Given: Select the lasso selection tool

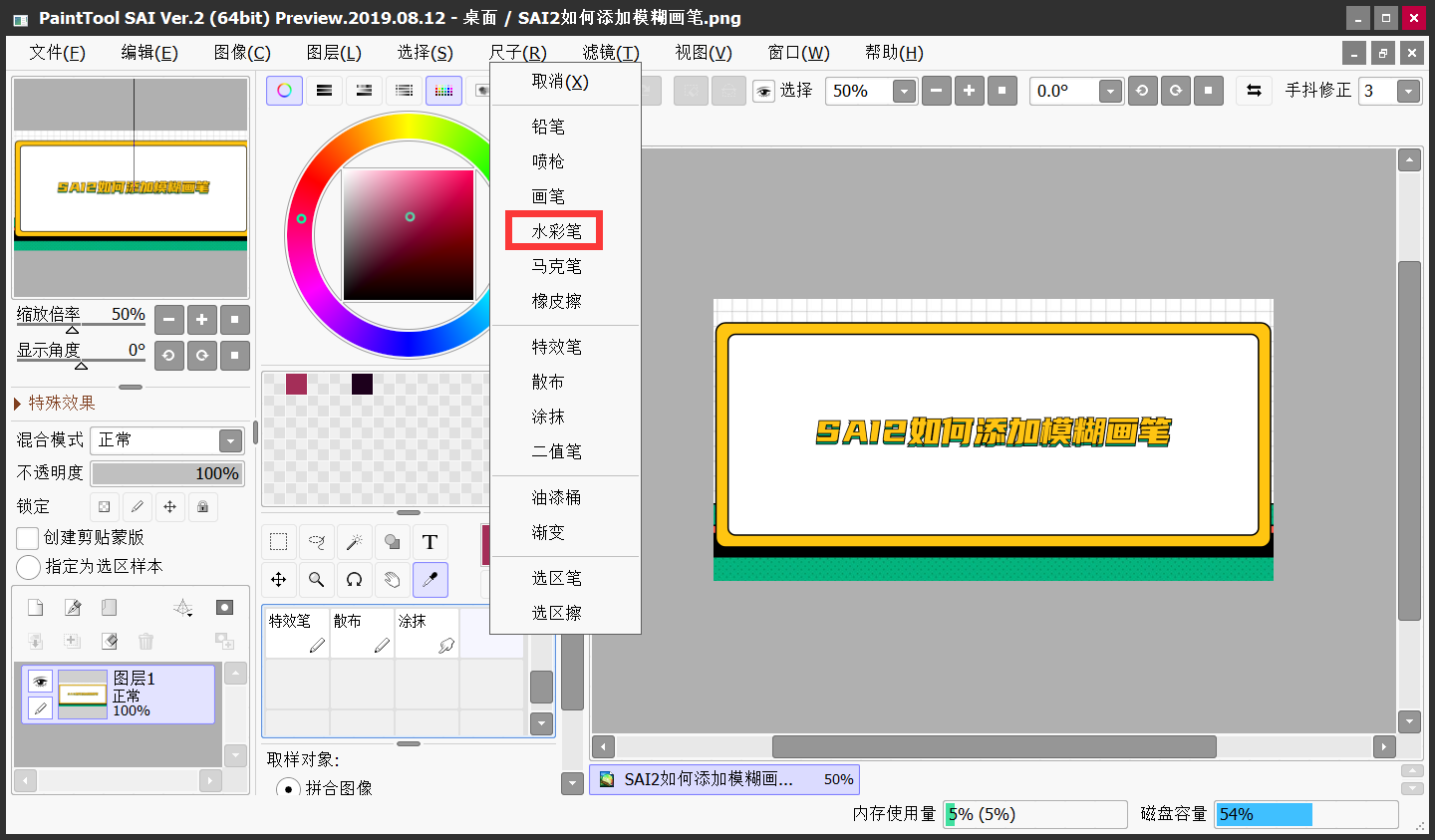Looking at the screenshot, I should pos(317,542).
